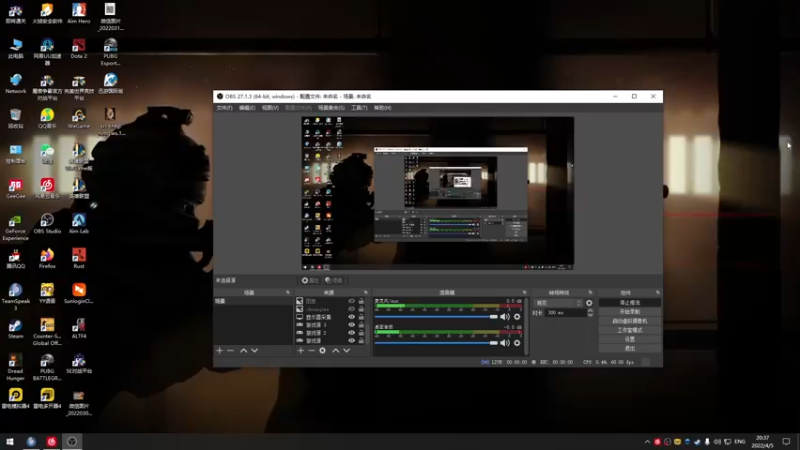The height and width of the screenshot is (450, 800).
Task: Move source up with the arrow under 来源 list
Action: tap(335, 351)
